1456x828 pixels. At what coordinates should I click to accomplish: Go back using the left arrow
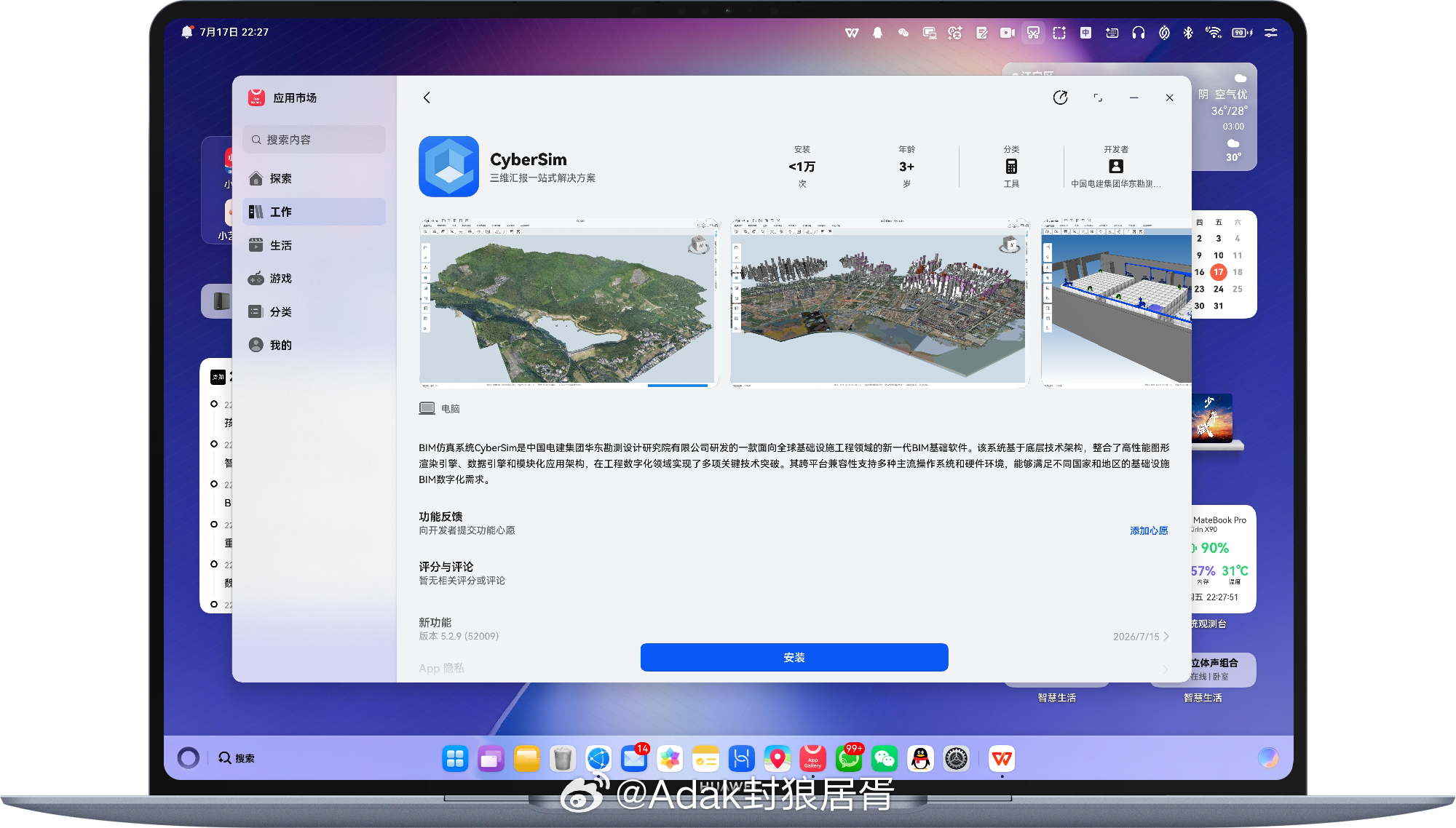427,97
